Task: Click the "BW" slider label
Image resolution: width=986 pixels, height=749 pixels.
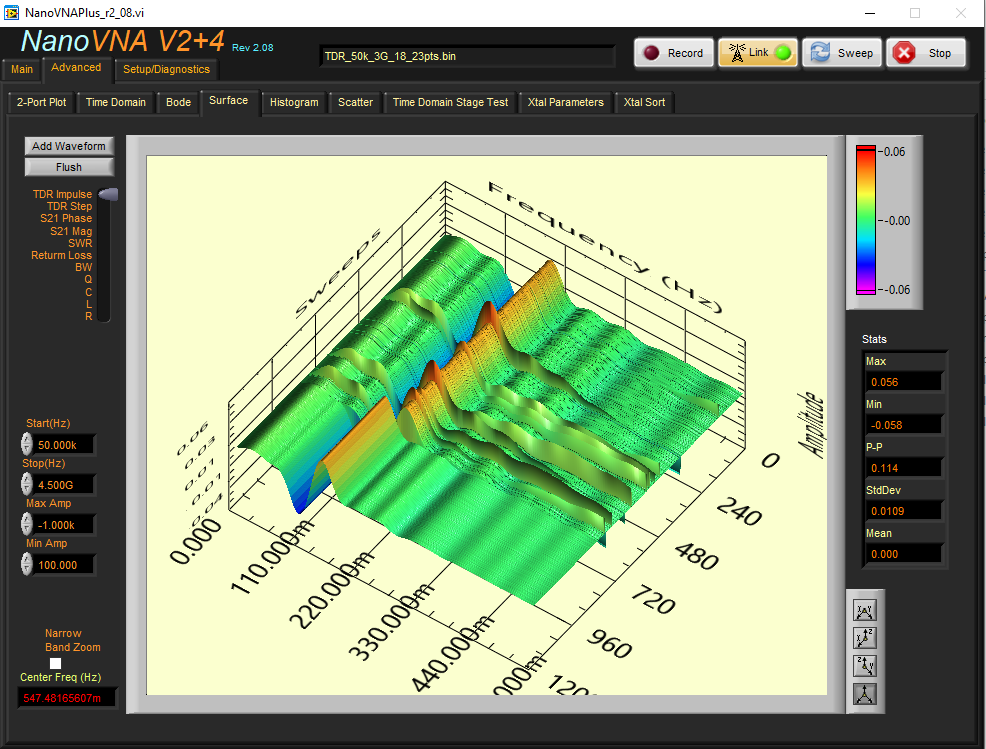Action: click(x=84, y=267)
